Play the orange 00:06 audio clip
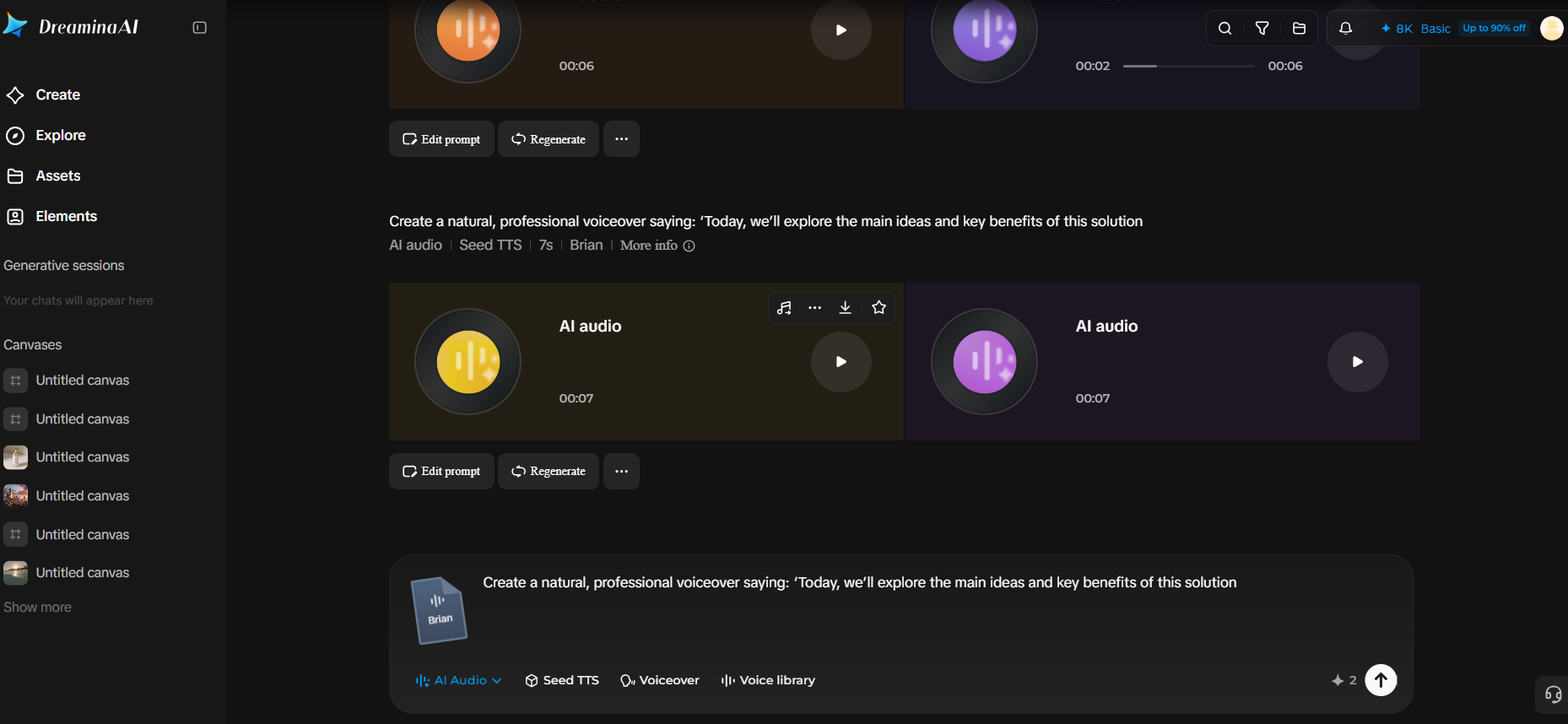This screenshot has width=1568, height=724. [x=841, y=30]
